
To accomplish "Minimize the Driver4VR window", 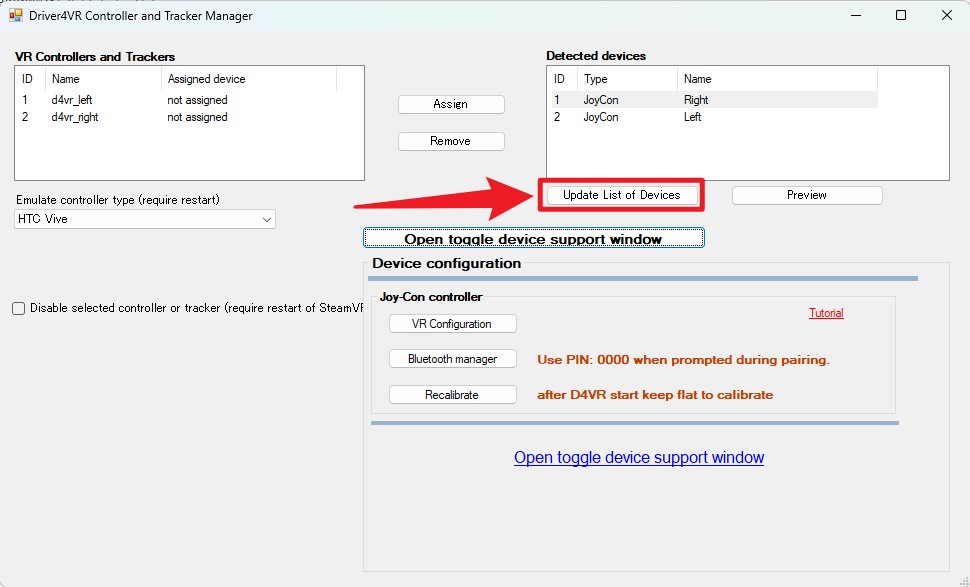I will pos(856,15).
